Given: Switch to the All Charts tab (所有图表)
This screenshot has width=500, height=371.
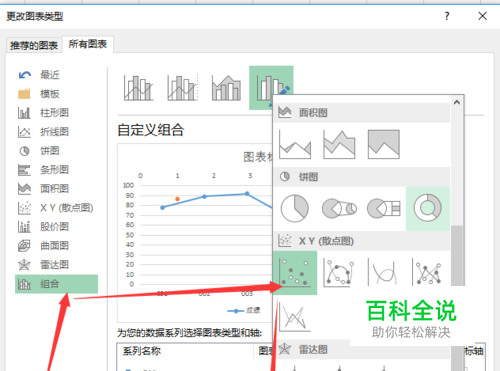Looking at the screenshot, I should tap(88, 44).
